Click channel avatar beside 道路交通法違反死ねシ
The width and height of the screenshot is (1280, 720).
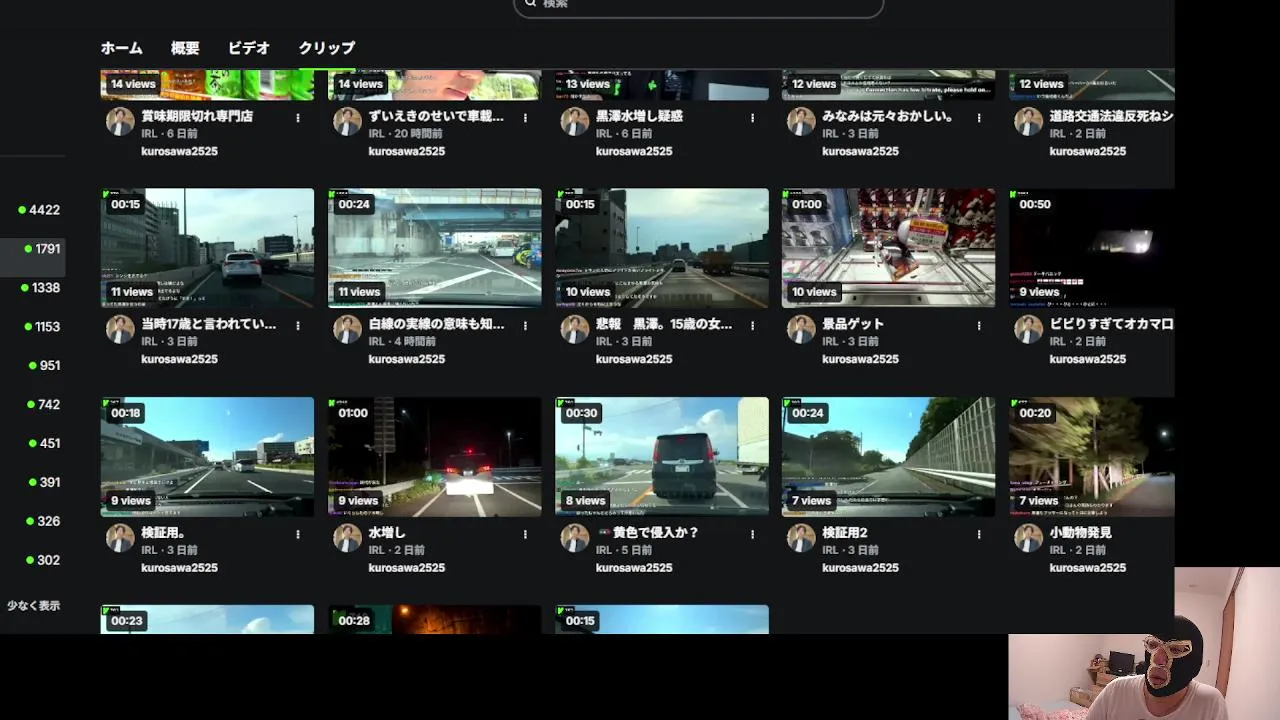point(1028,121)
